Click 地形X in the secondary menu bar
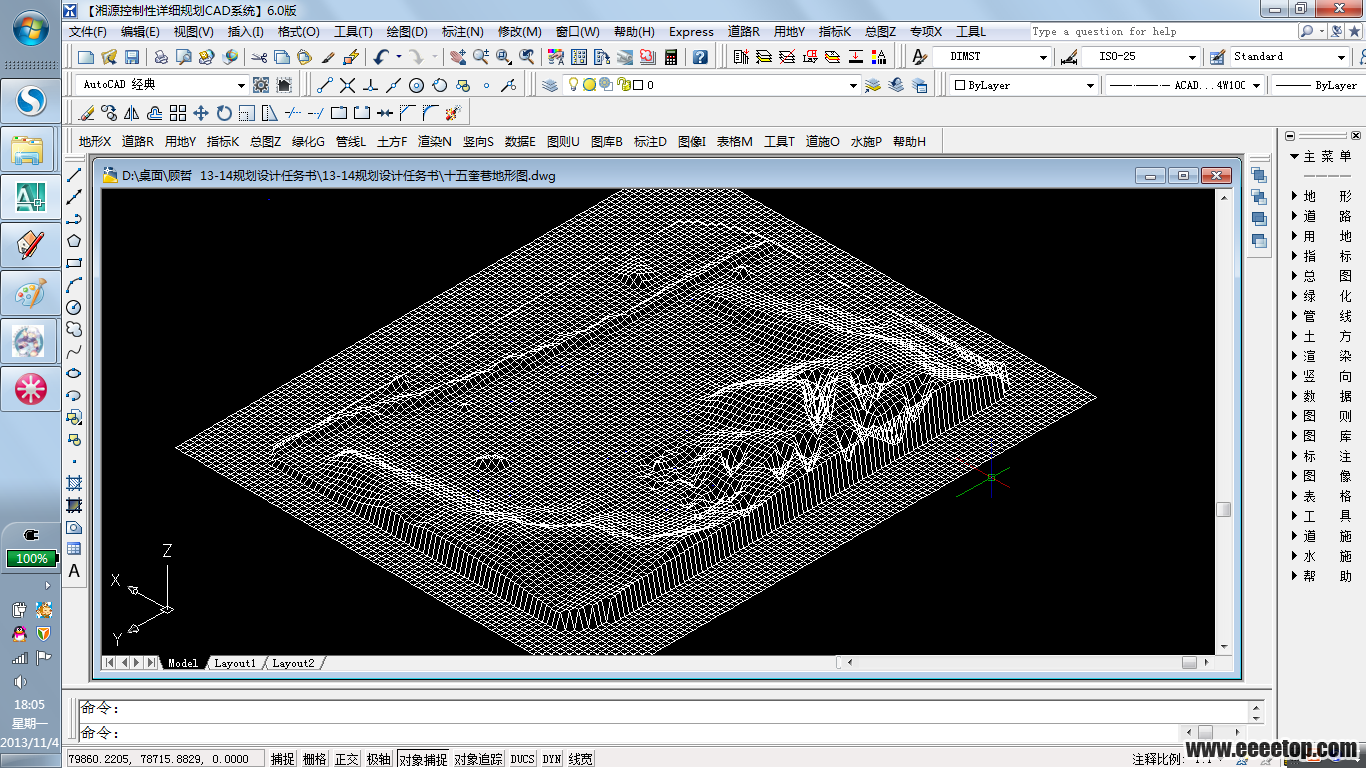This screenshot has height=768, width=1366. point(95,142)
